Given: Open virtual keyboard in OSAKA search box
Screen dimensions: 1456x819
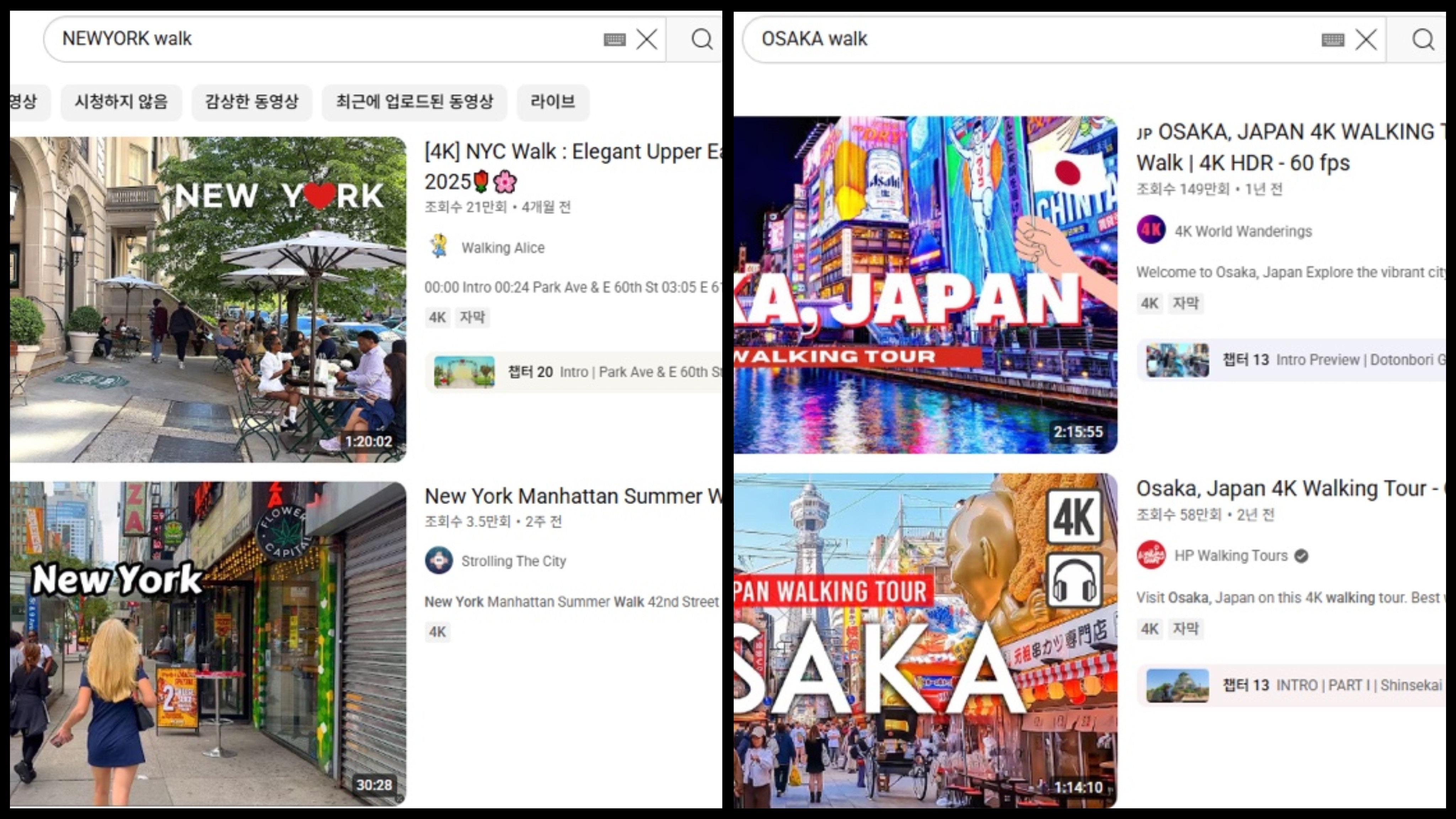Looking at the screenshot, I should [x=1332, y=39].
